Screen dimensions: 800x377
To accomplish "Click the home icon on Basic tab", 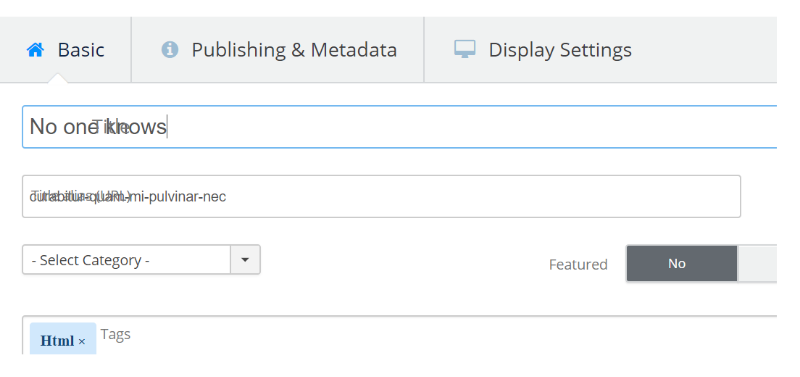I will [35, 50].
